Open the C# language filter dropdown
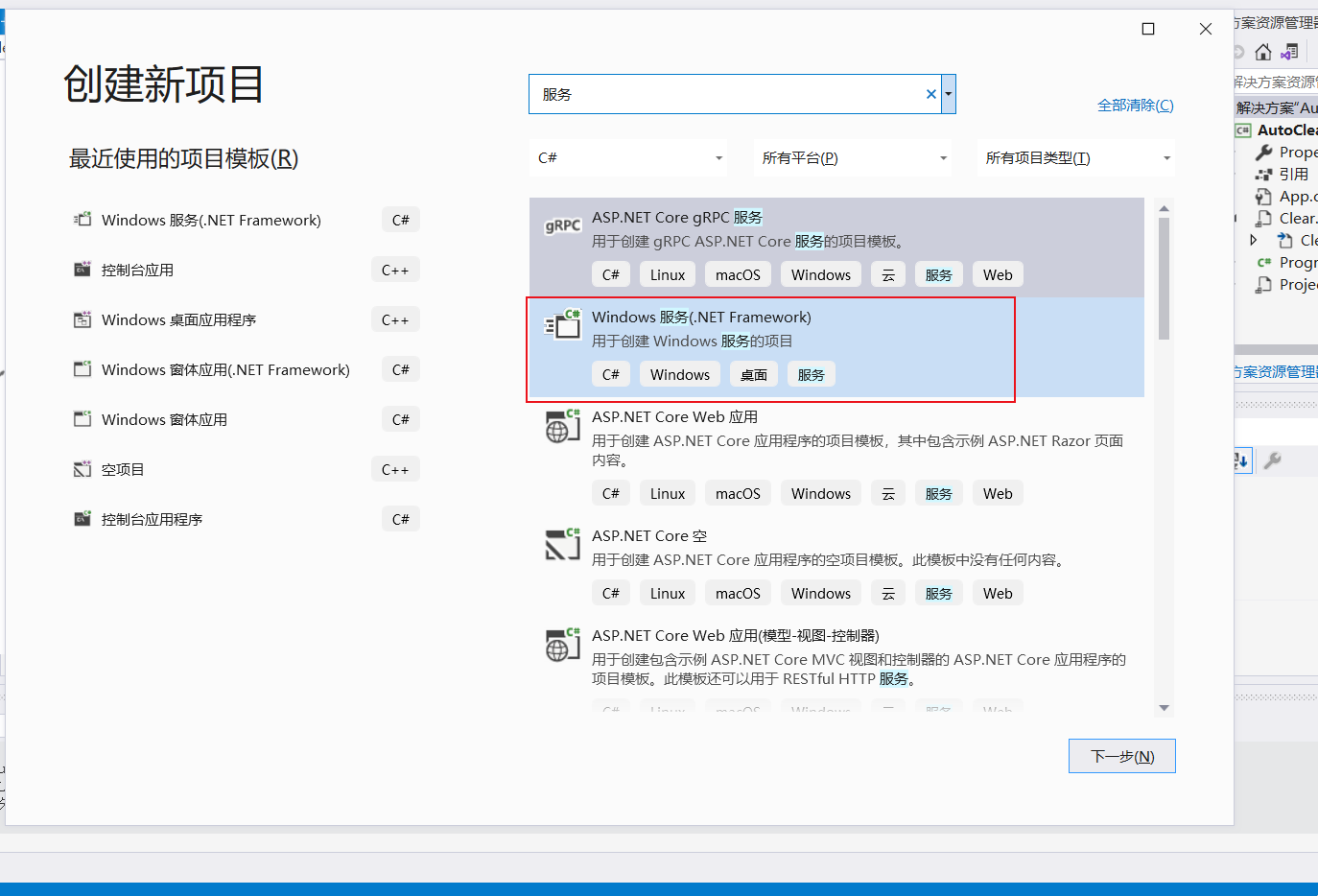Screen dimensions: 1318x896 click(x=628, y=157)
